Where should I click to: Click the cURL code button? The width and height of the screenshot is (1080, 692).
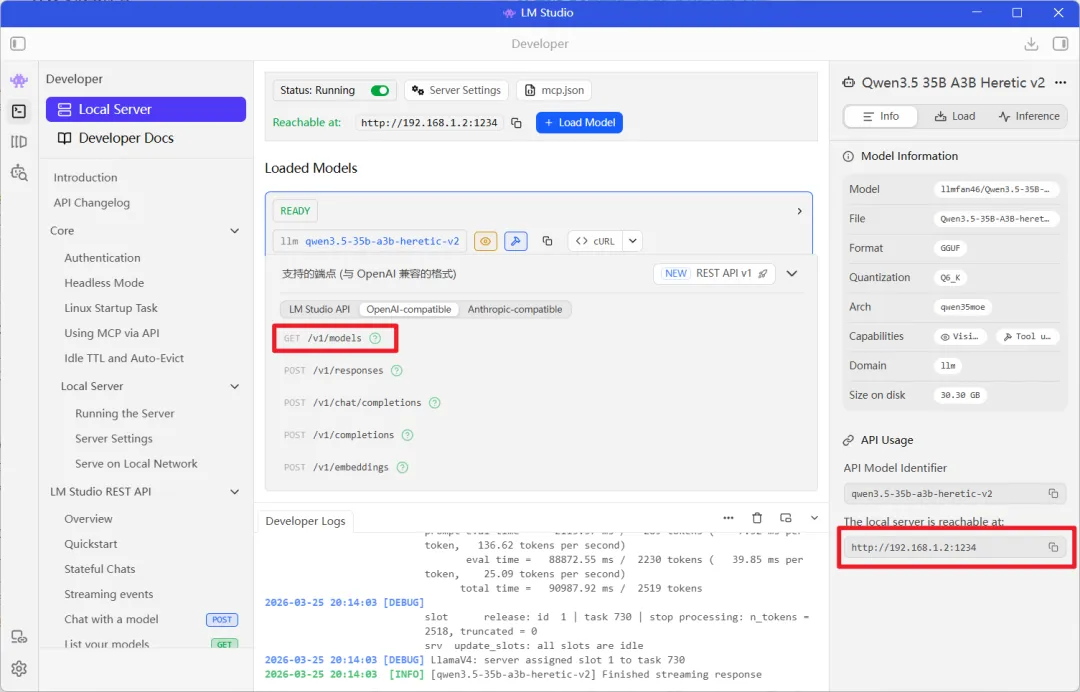(595, 241)
